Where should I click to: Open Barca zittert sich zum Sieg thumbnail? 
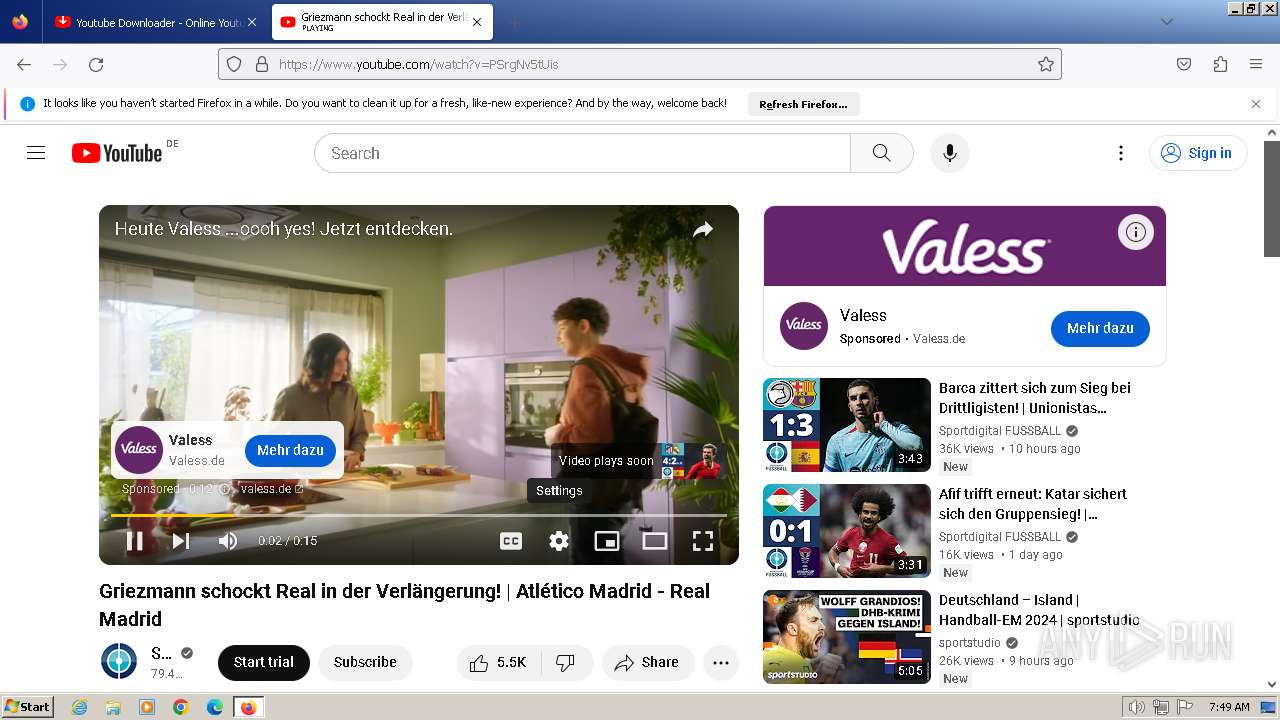tap(847, 425)
